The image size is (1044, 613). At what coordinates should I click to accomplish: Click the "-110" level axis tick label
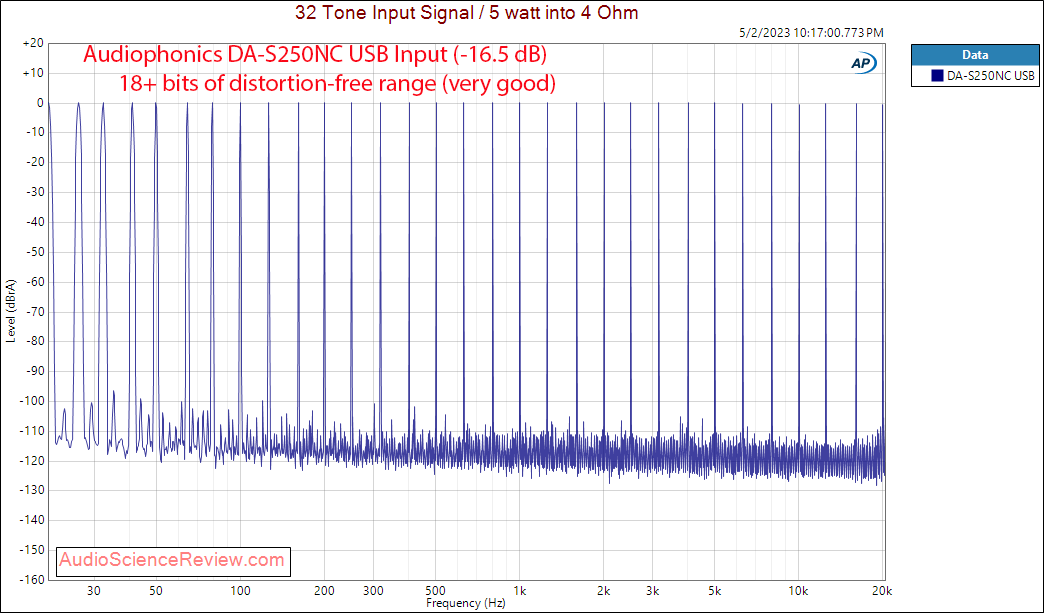click(31, 431)
